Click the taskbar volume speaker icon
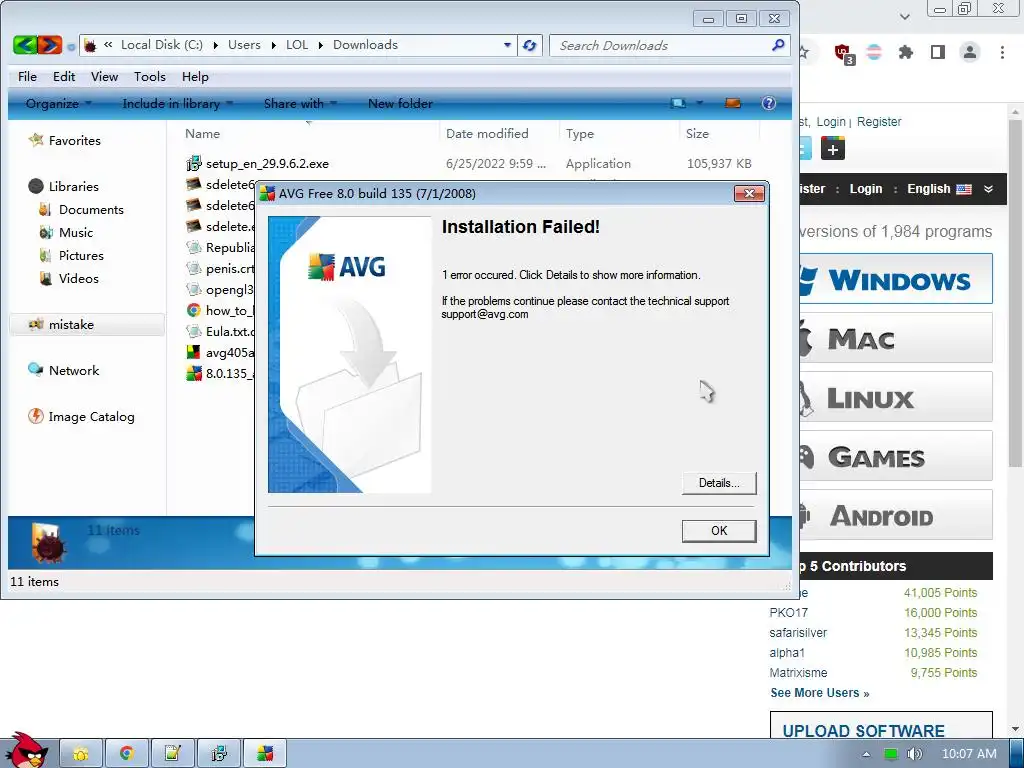Viewport: 1024px width, 768px height. pos(914,754)
